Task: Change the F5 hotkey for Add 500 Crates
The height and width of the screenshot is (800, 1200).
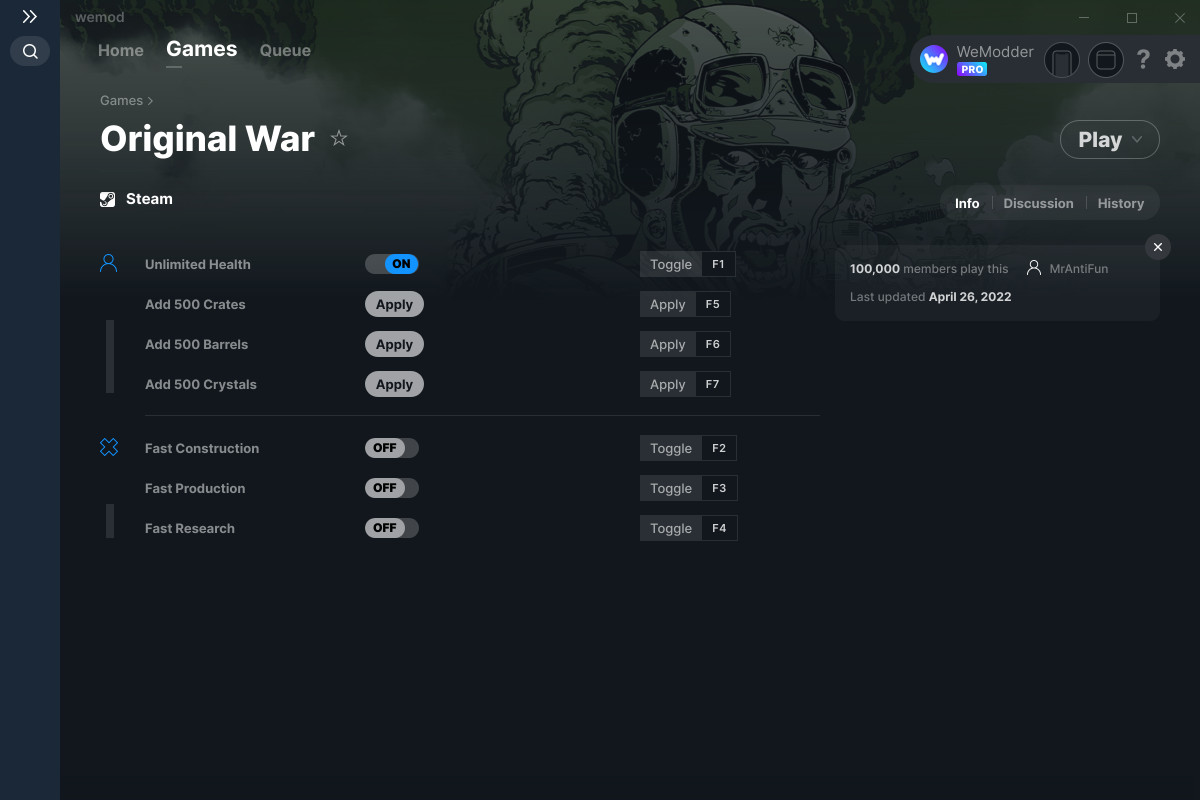Action: click(713, 304)
